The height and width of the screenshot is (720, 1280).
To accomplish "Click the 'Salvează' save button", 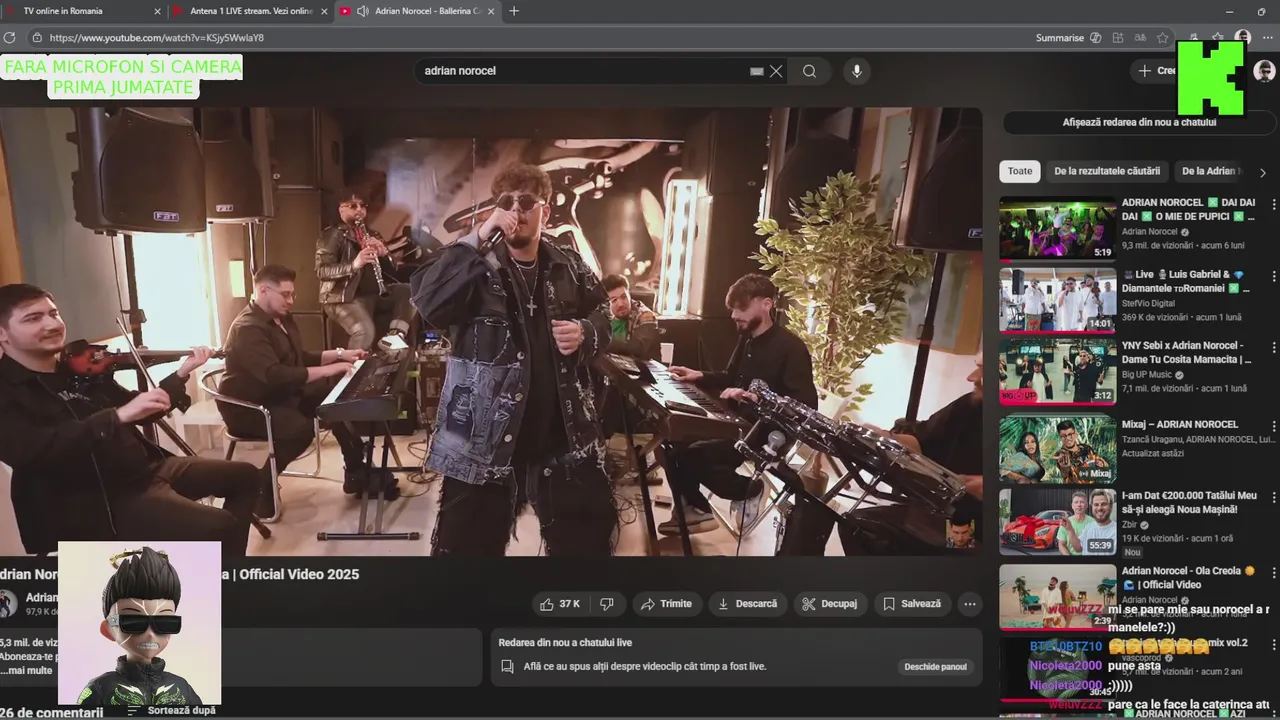I will point(911,604).
